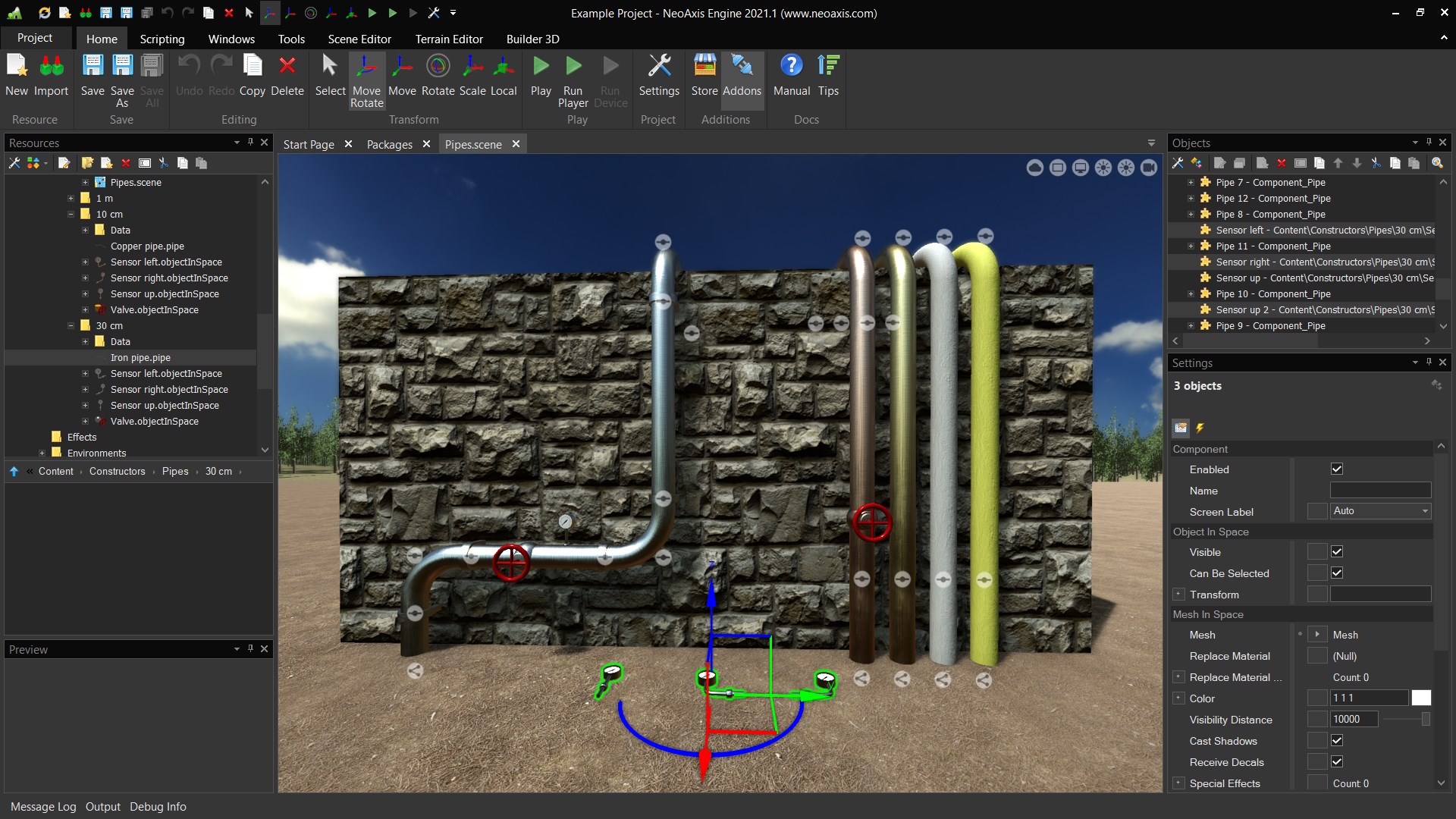The height and width of the screenshot is (819, 1456).
Task: Open the Message Log panel
Action: coord(43,806)
